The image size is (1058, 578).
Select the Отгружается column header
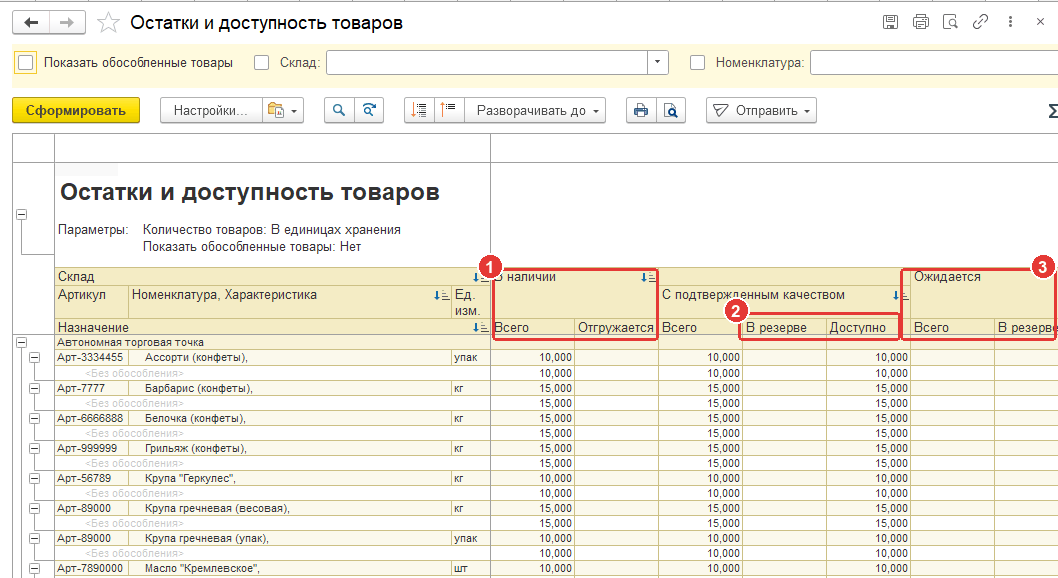pos(615,328)
